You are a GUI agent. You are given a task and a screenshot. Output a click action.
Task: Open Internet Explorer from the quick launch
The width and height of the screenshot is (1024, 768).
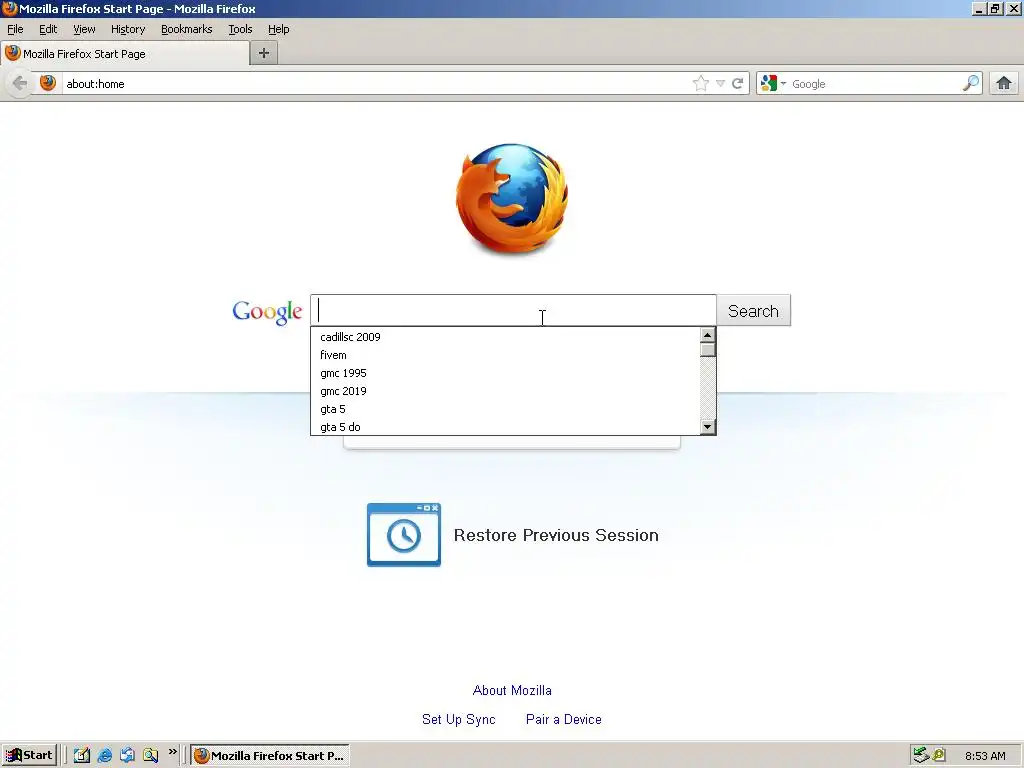pos(104,756)
